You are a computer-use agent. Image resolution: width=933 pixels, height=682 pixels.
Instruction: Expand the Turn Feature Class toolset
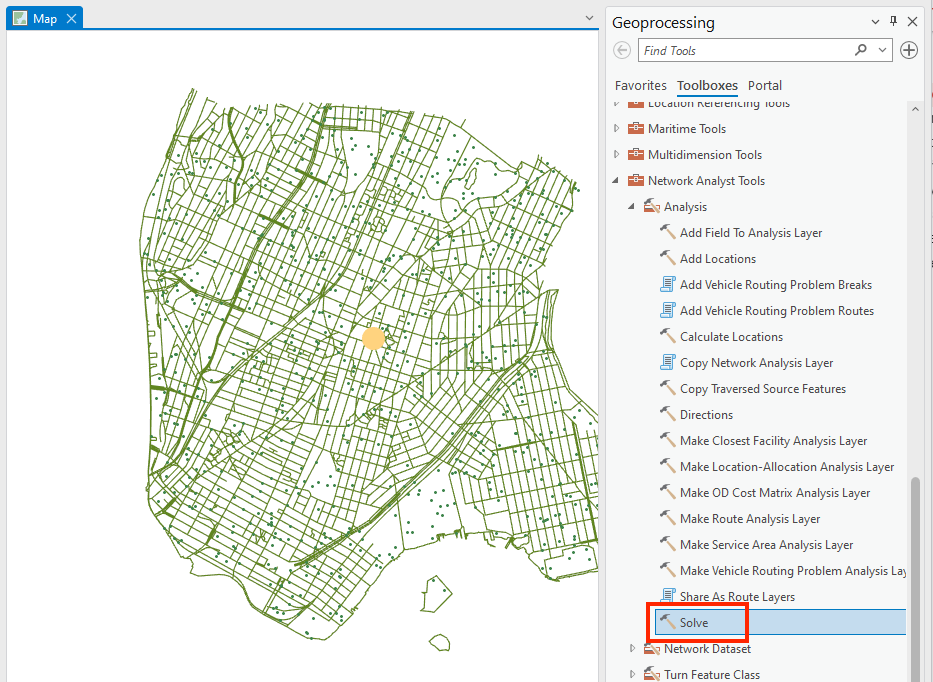pos(633,674)
